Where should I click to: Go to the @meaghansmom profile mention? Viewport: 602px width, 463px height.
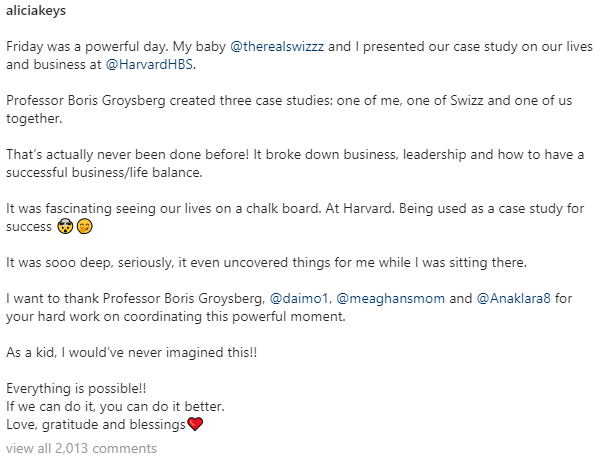(x=390, y=298)
